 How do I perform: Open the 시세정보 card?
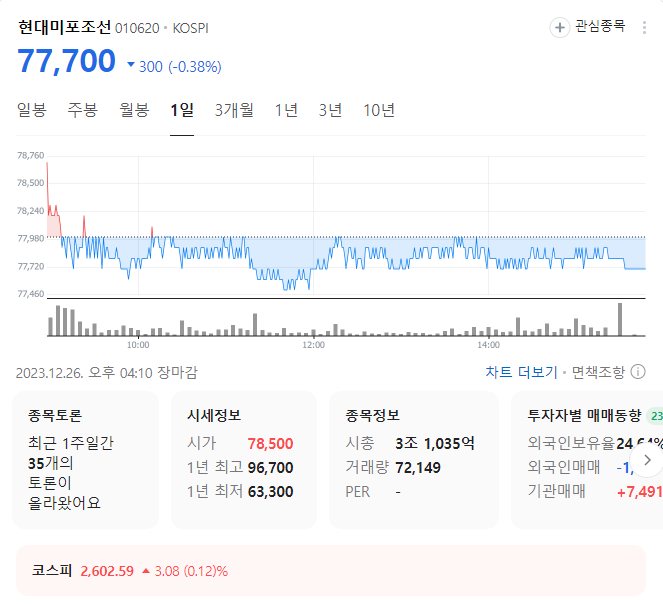pos(244,460)
